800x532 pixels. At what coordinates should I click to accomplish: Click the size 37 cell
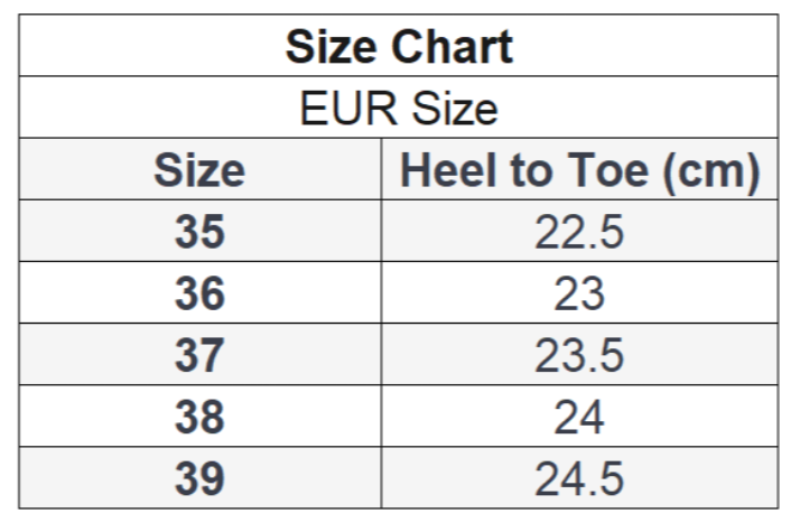pyautogui.click(x=200, y=356)
